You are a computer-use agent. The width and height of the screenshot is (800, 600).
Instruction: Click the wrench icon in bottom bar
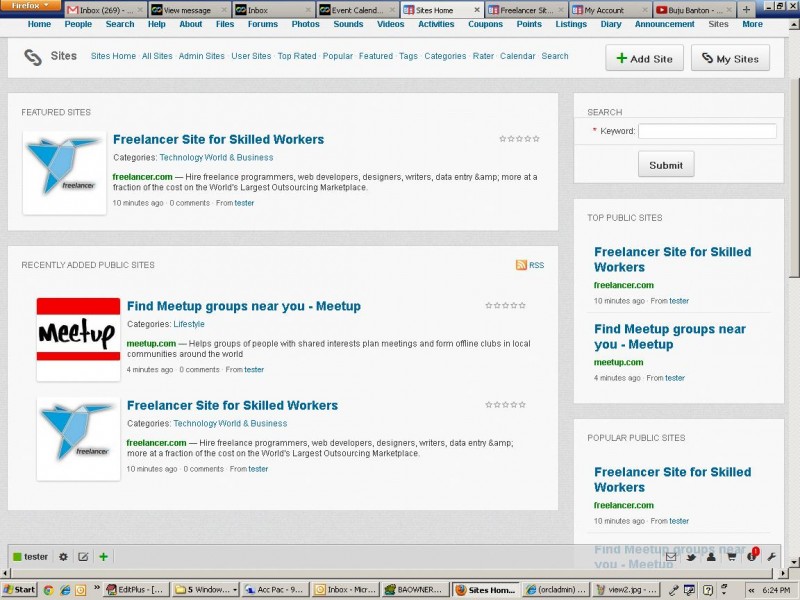[772, 557]
